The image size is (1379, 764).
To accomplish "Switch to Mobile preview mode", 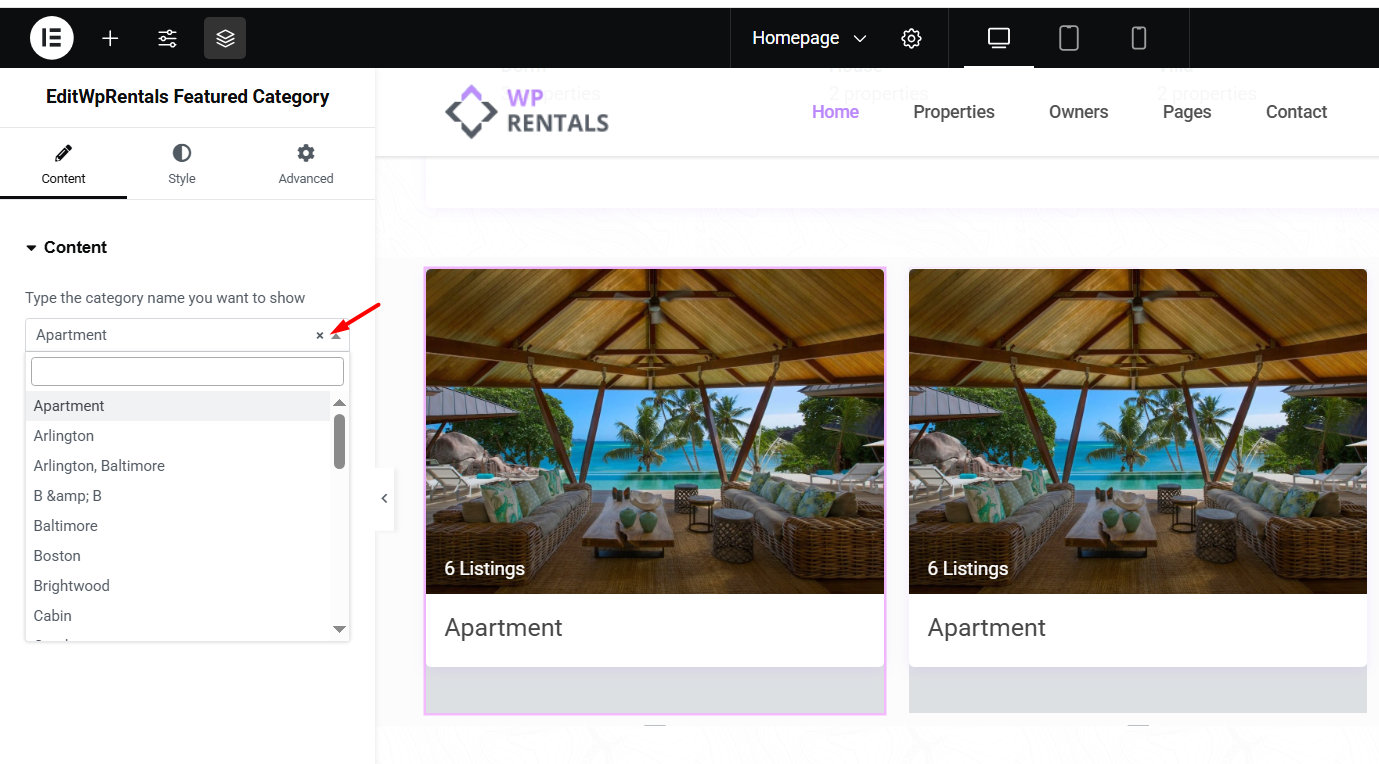I will tap(1138, 38).
